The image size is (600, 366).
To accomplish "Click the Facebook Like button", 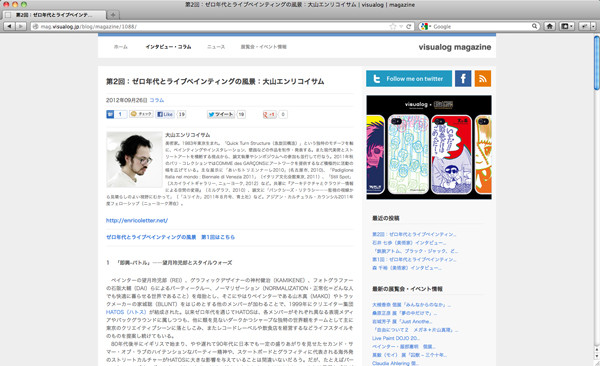I will click(x=165, y=114).
